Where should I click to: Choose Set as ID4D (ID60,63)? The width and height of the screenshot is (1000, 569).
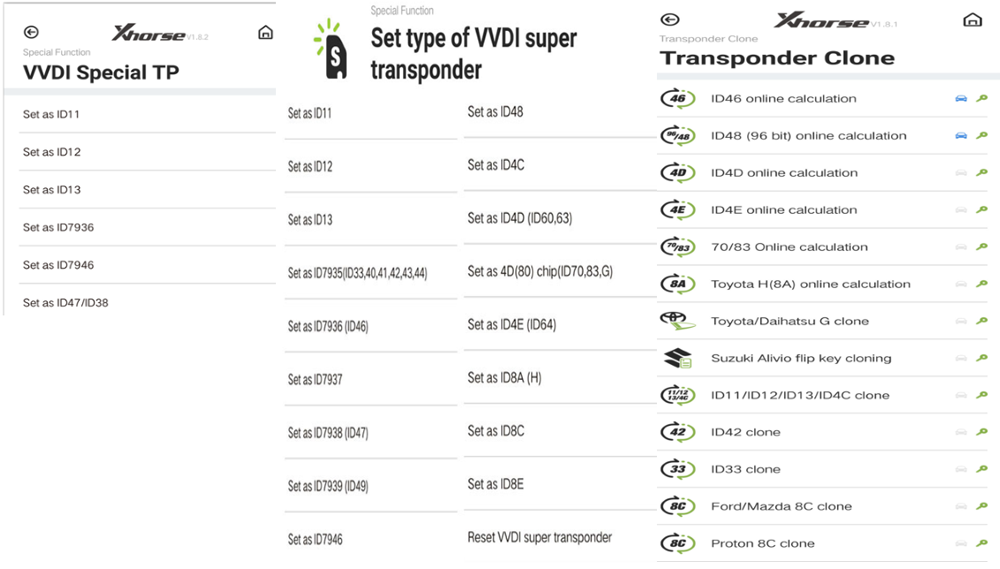coord(519,218)
